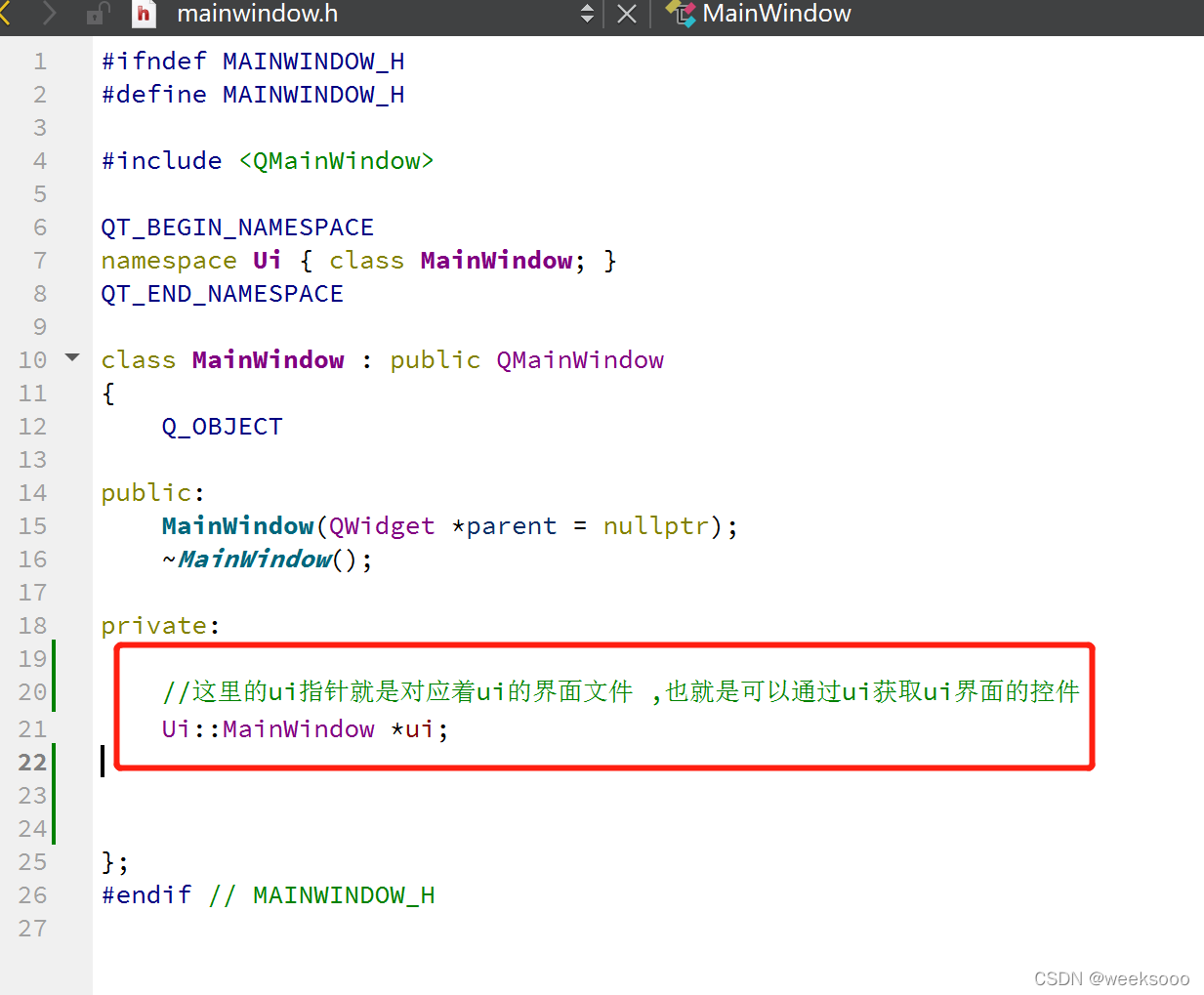Open the MainWindow symbol dropdown
Image resolution: width=1204 pixels, height=995 pixels.
pos(776,14)
